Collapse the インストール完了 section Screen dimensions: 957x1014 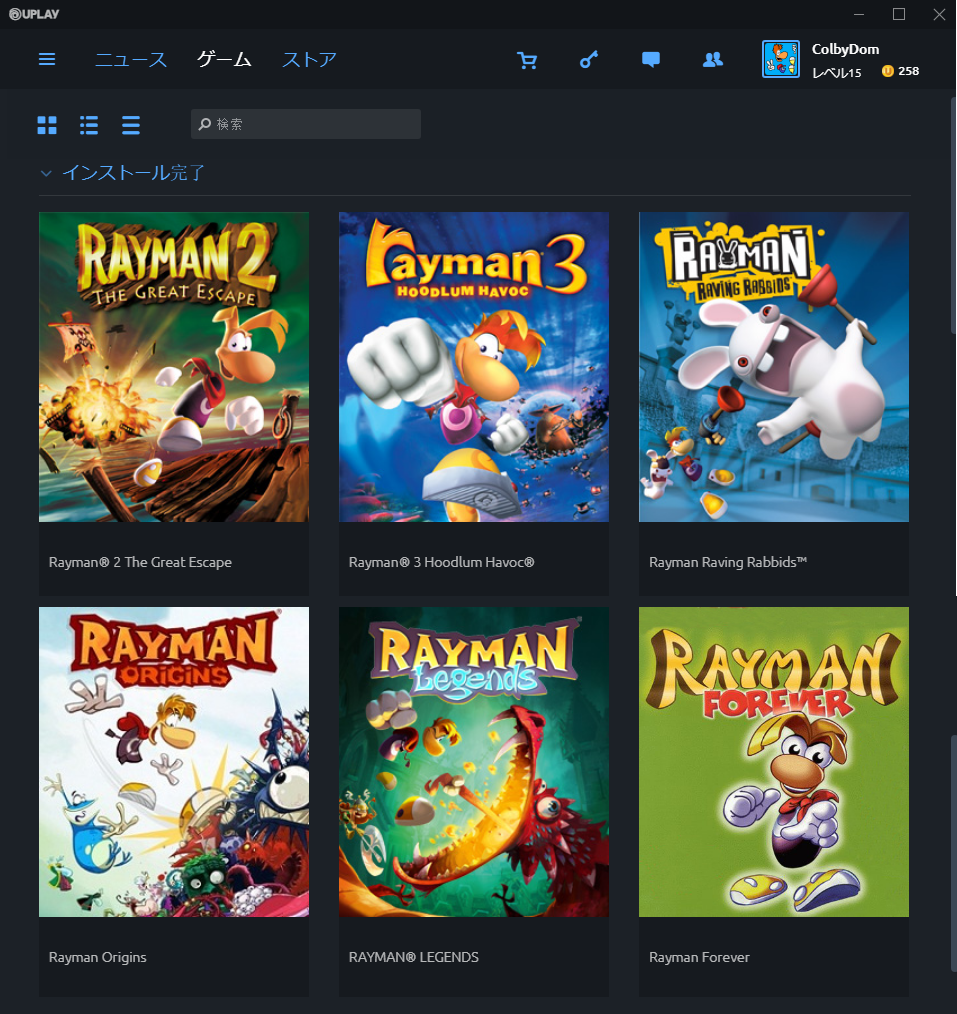(x=46, y=173)
